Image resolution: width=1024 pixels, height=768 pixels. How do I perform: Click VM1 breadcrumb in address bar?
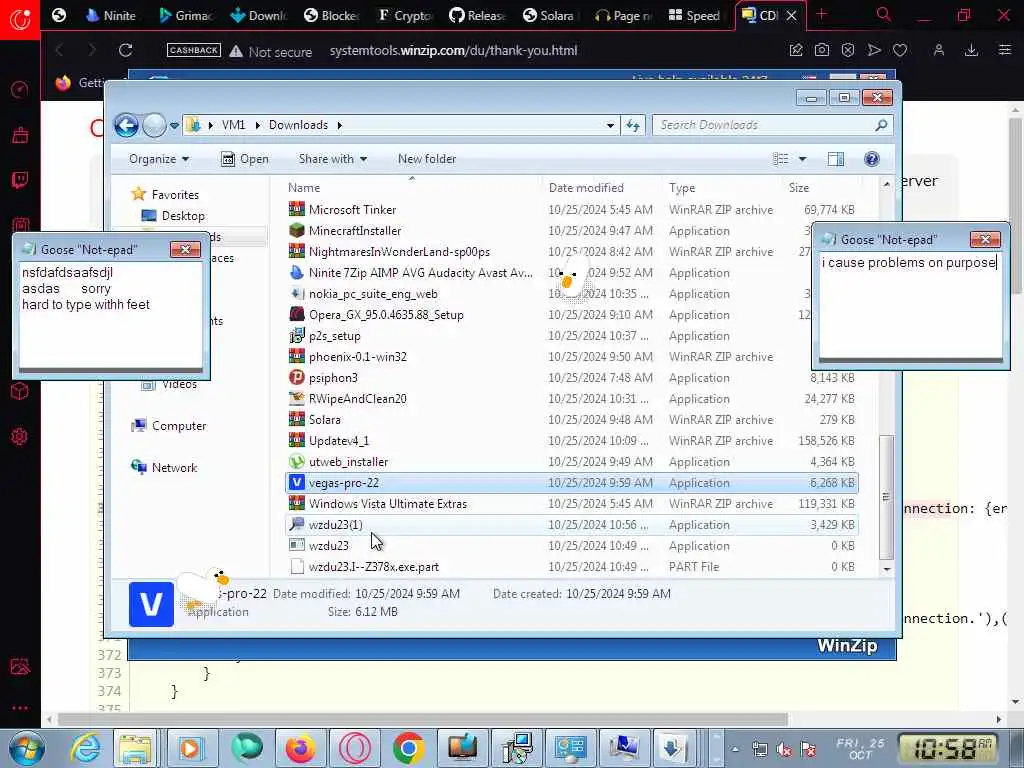click(233, 125)
